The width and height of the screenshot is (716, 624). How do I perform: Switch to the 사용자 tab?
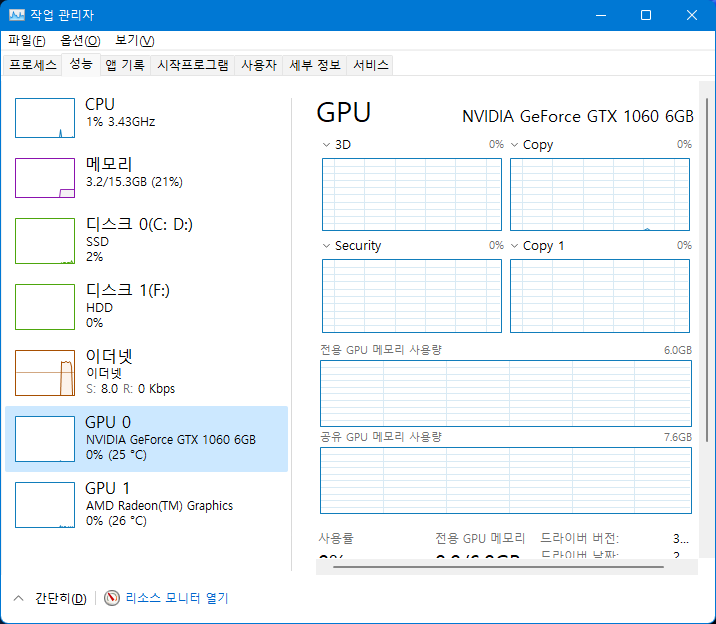259,65
